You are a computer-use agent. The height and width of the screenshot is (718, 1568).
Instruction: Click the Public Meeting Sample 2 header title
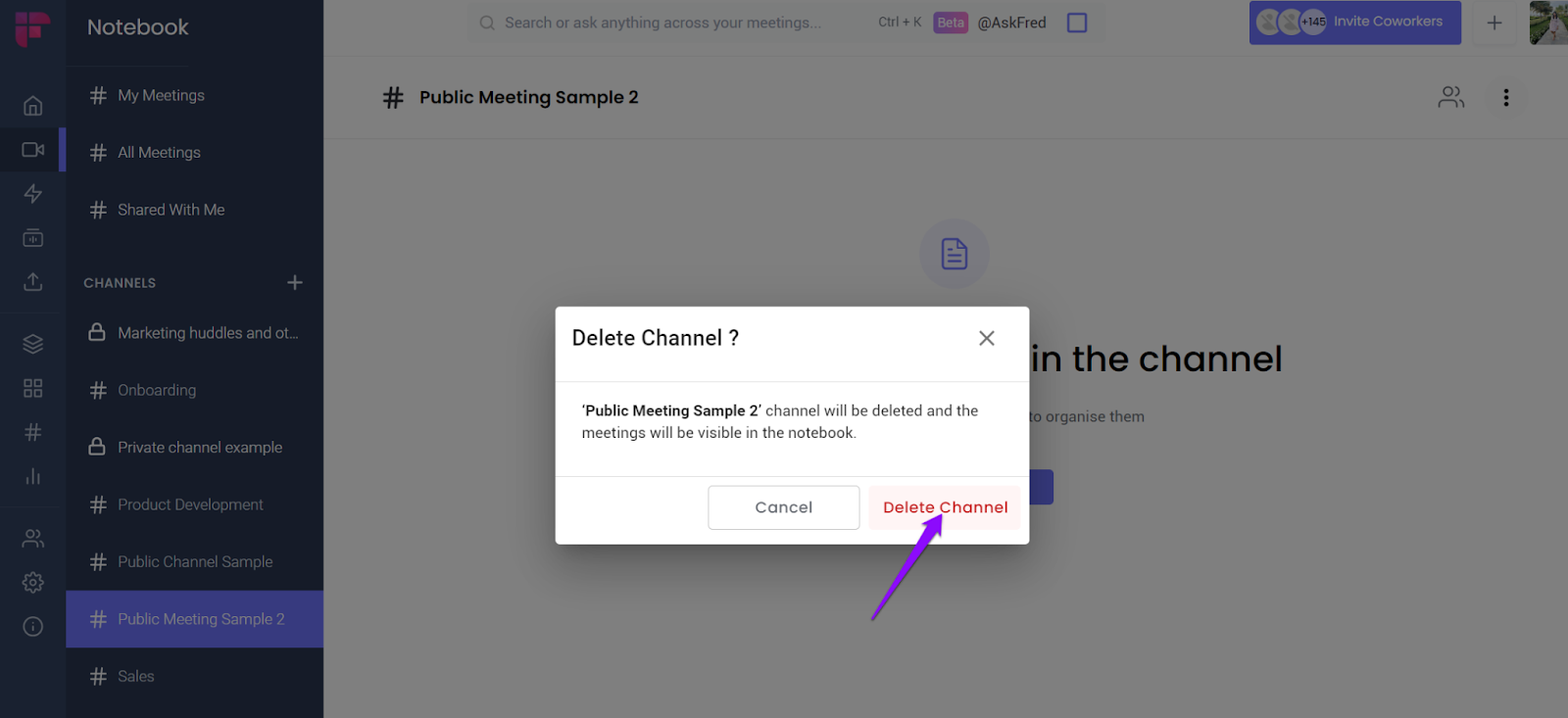(529, 97)
